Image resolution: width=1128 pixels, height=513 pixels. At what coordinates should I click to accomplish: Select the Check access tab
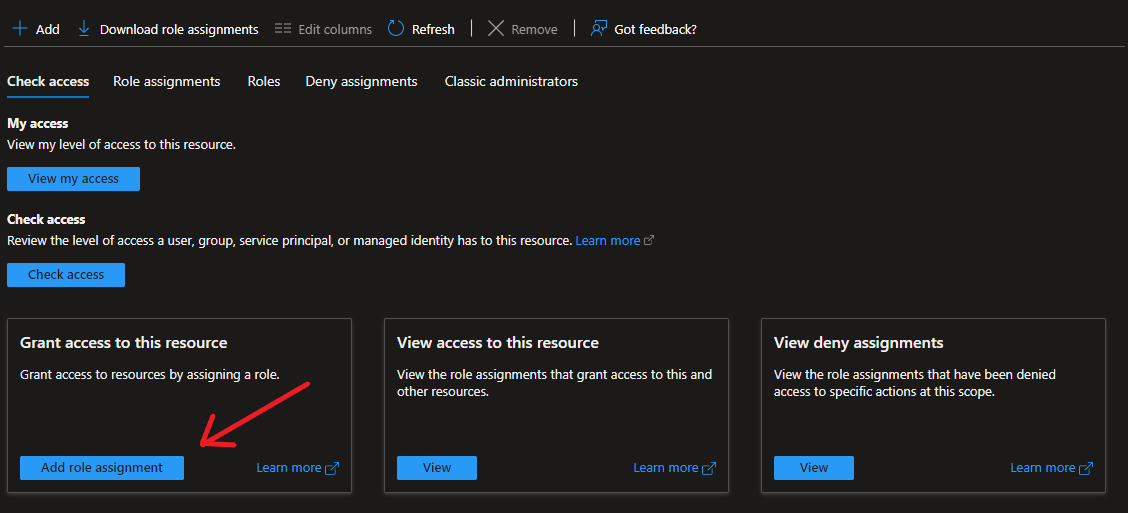pyautogui.click(x=48, y=81)
